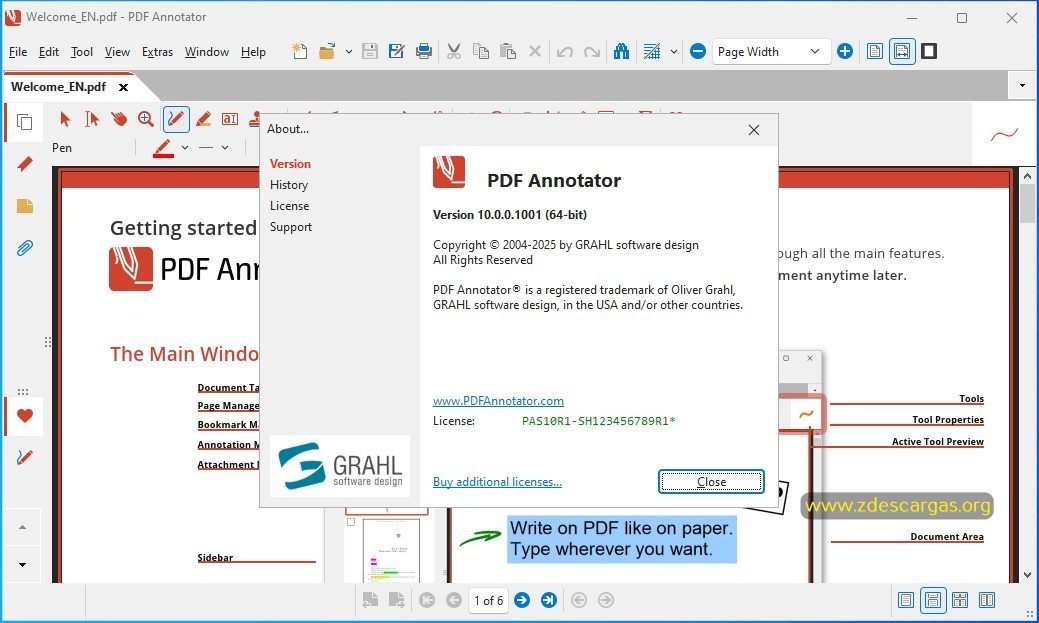The image size is (1039, 623).
Task: Click the grey Delete X toolbar icon
Action: click(535, 51)
